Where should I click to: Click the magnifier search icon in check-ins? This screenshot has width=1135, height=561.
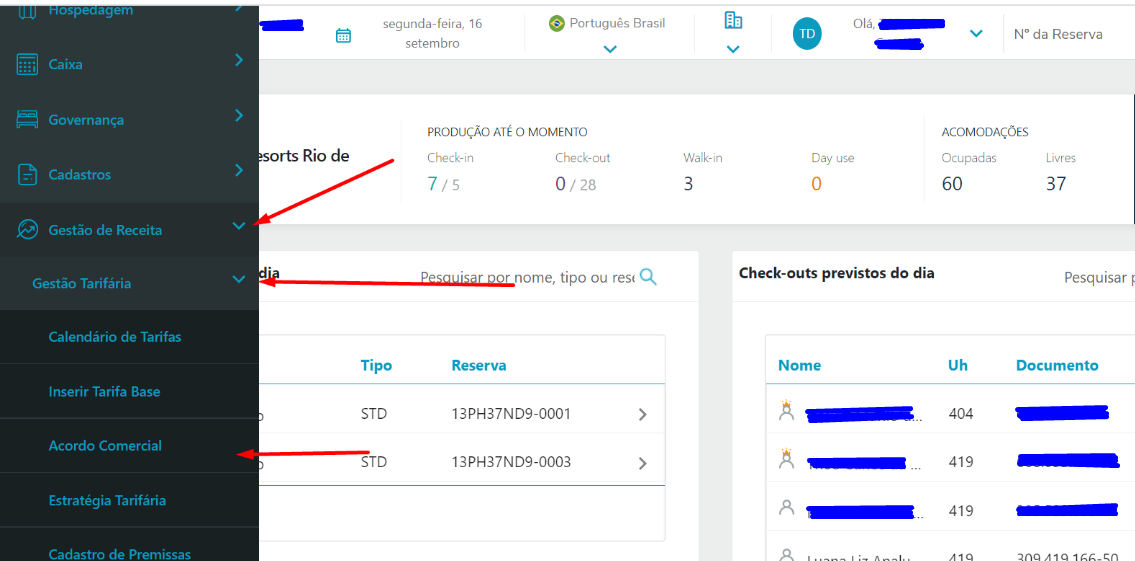click(649, 277)
